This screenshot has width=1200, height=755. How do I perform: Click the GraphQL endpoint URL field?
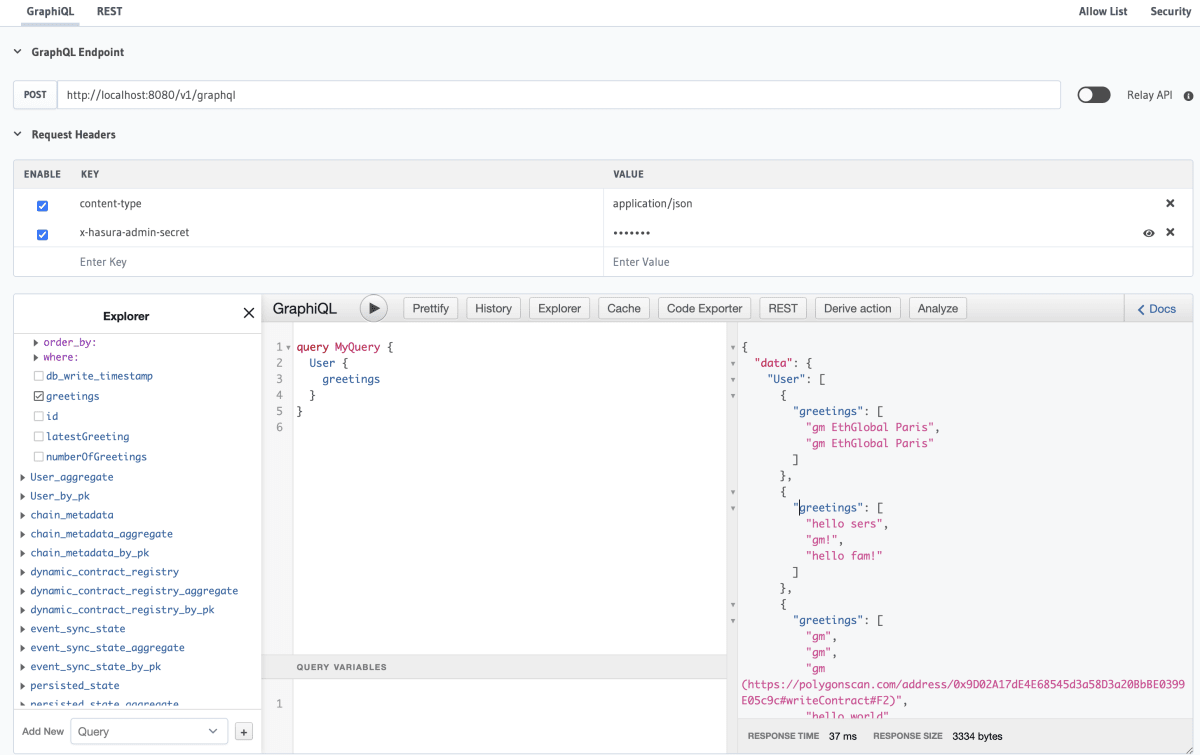tap(560, 94)
